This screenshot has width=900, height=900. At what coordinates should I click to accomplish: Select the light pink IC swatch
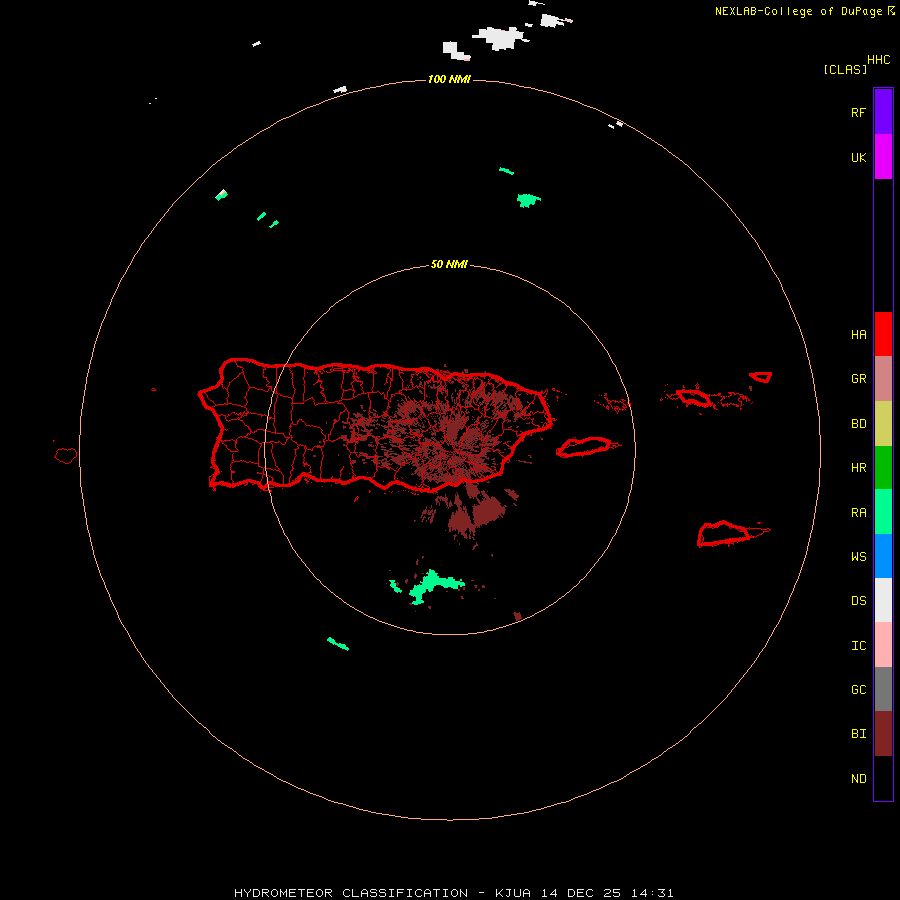pos(883,645)
